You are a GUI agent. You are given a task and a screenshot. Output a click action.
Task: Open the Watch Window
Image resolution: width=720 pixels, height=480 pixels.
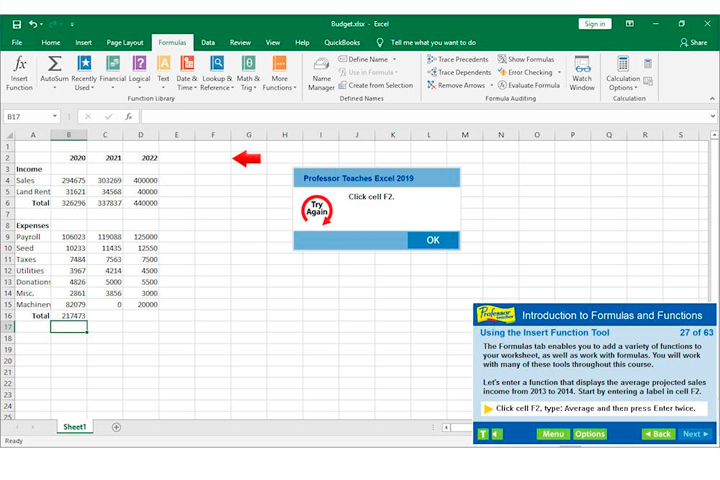click(x=582, y=73)
